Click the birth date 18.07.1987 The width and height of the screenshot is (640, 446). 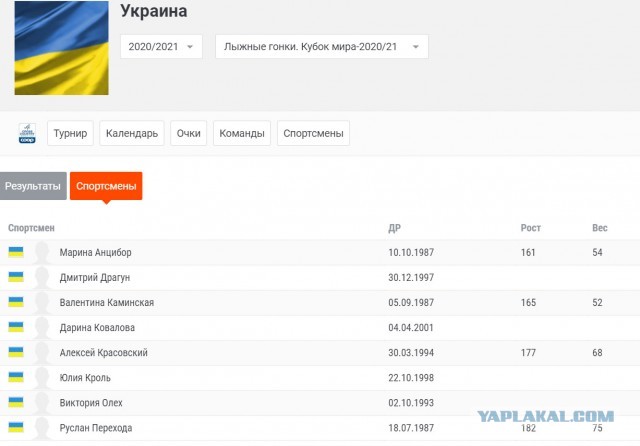click(x=411, y=428)
